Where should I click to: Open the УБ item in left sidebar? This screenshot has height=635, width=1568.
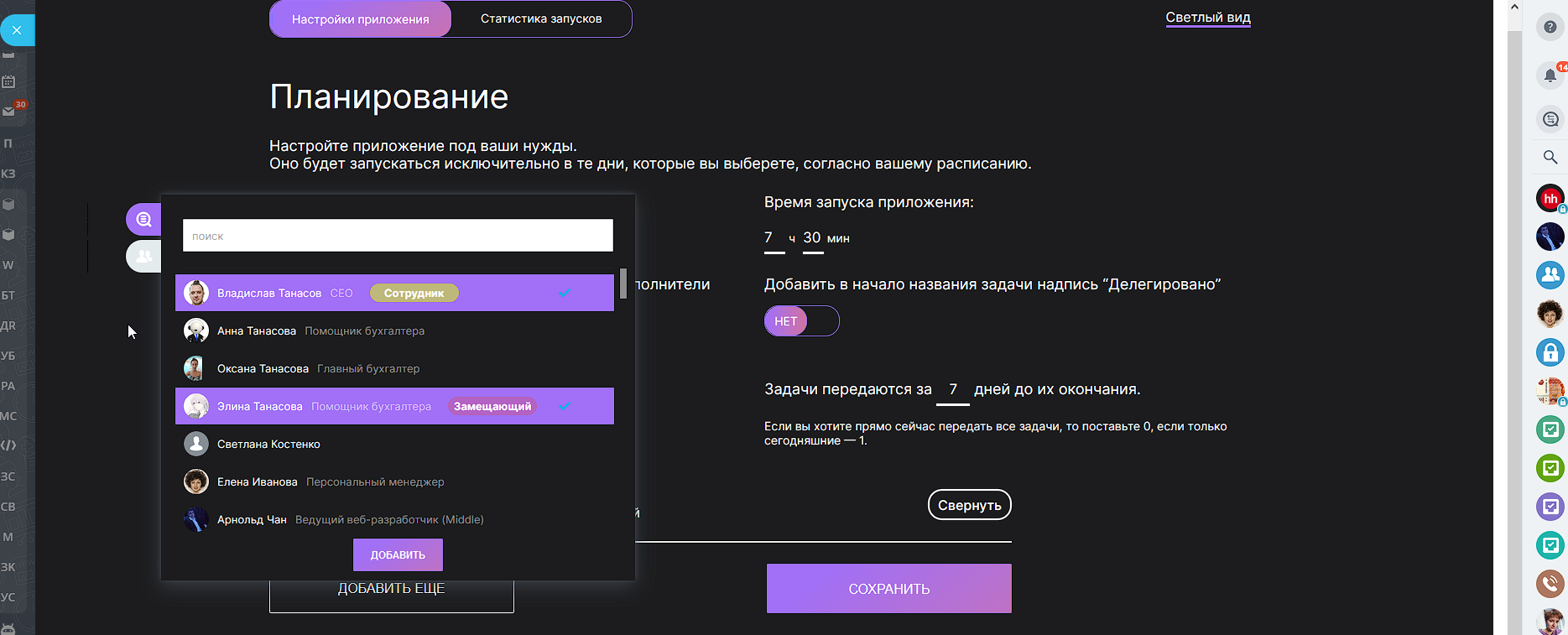pyautogui.click(x=8, y=356)
